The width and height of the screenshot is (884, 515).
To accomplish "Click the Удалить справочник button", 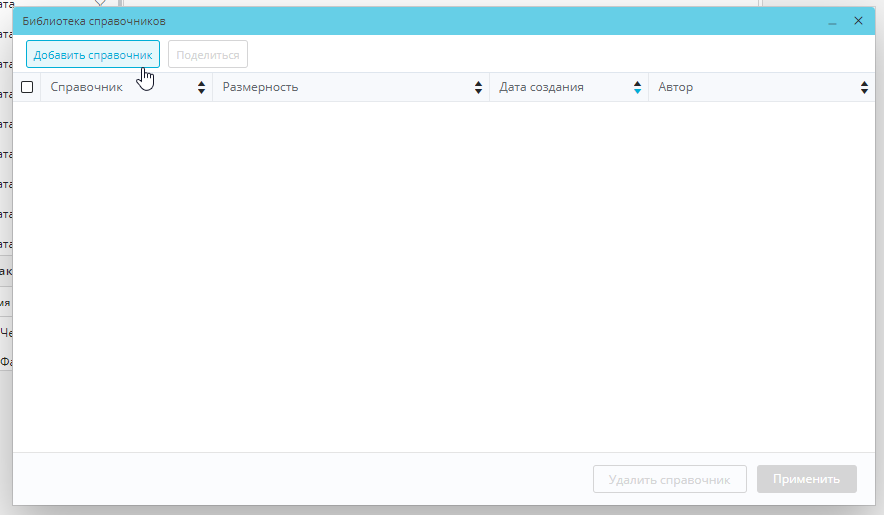I will pyautogui.click(x=670, y=480).
